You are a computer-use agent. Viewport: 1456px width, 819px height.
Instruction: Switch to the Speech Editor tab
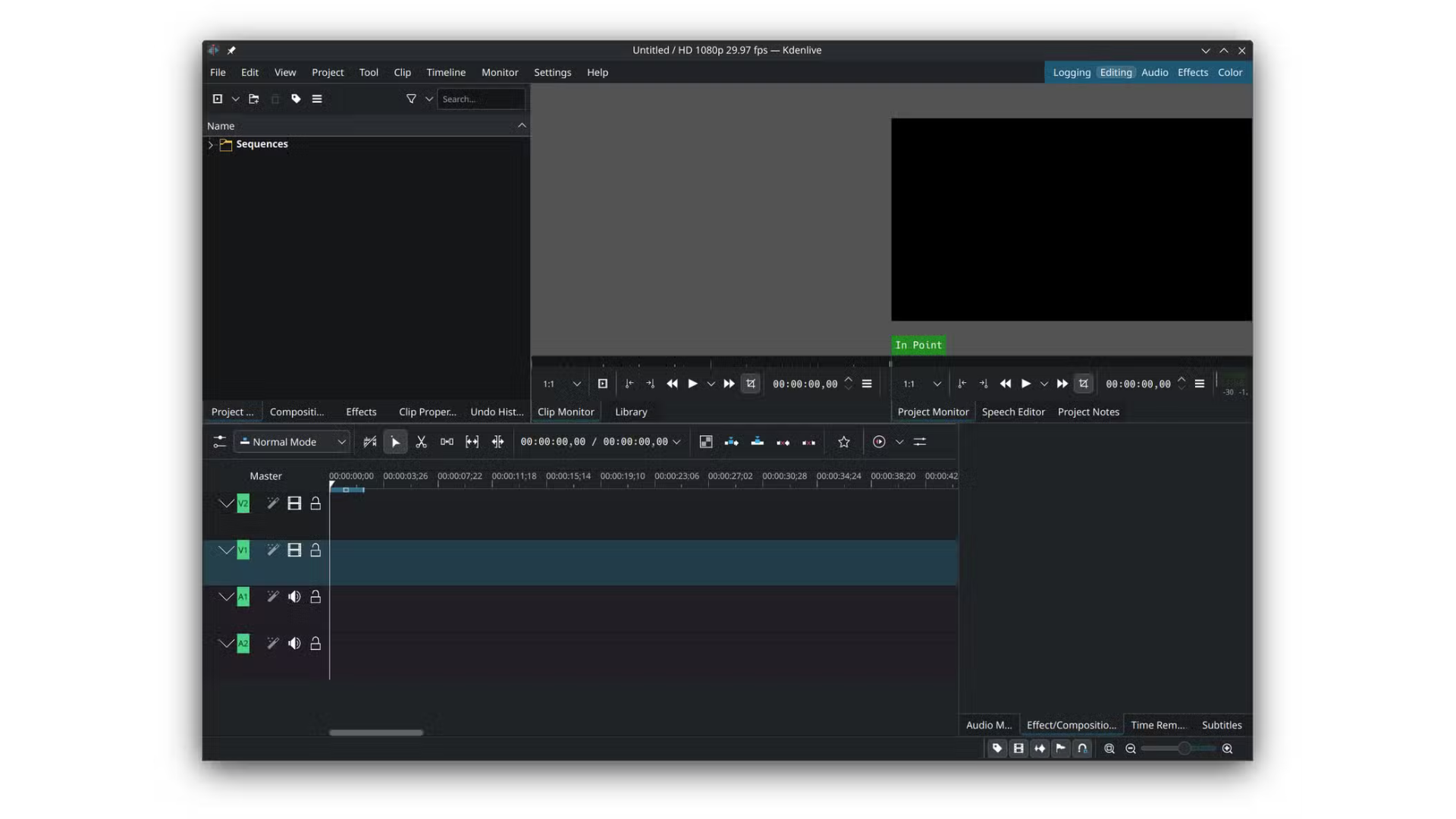tap(1012, 412)
